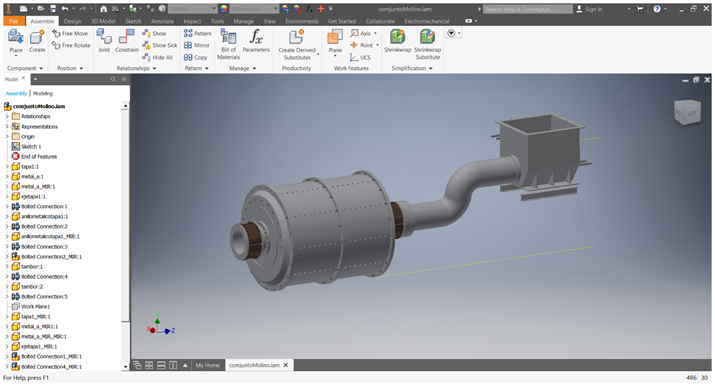
Task: Open the Help question mark button
Action: 657,9
